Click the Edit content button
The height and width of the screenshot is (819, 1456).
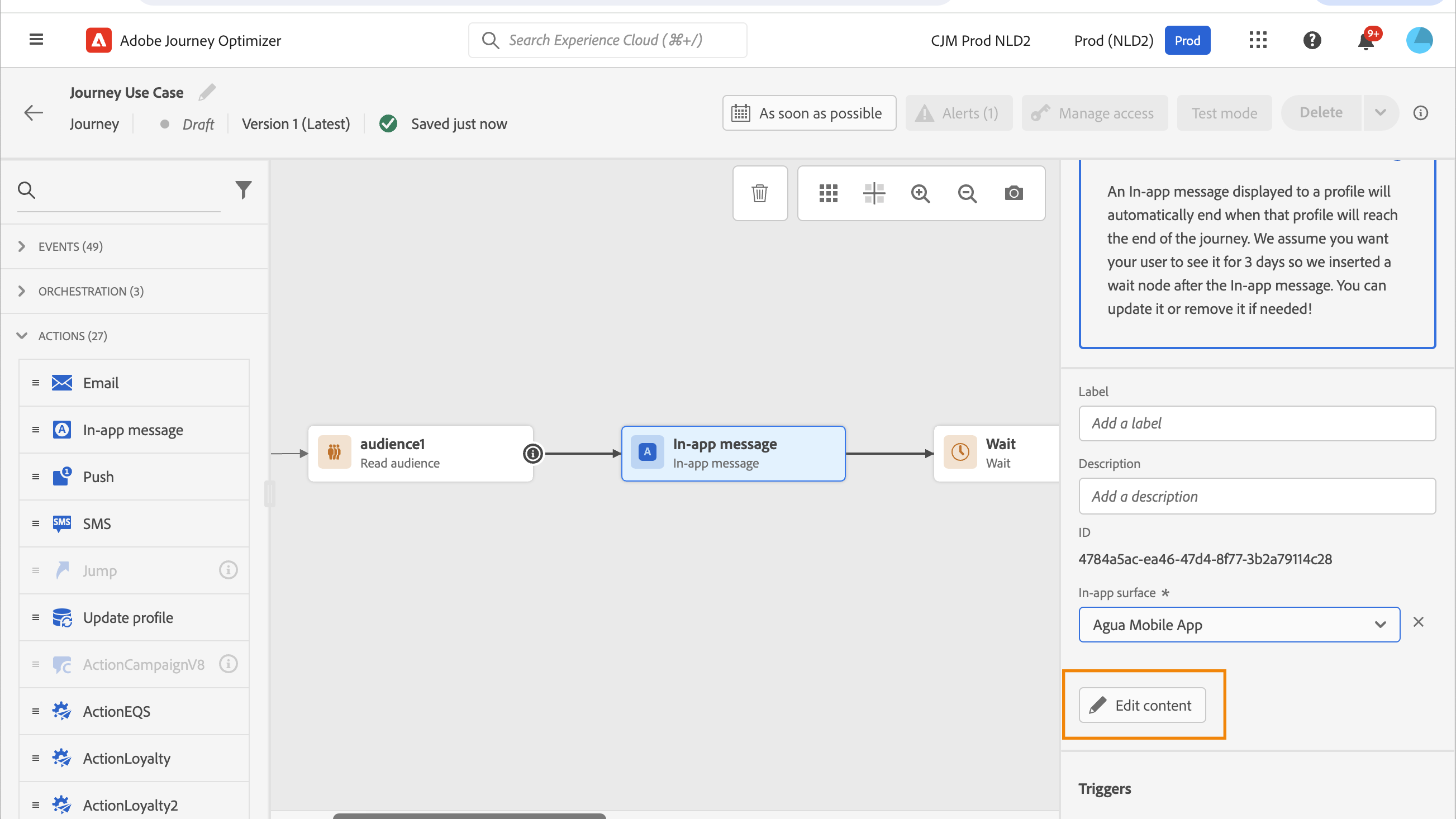point(1142,705)
